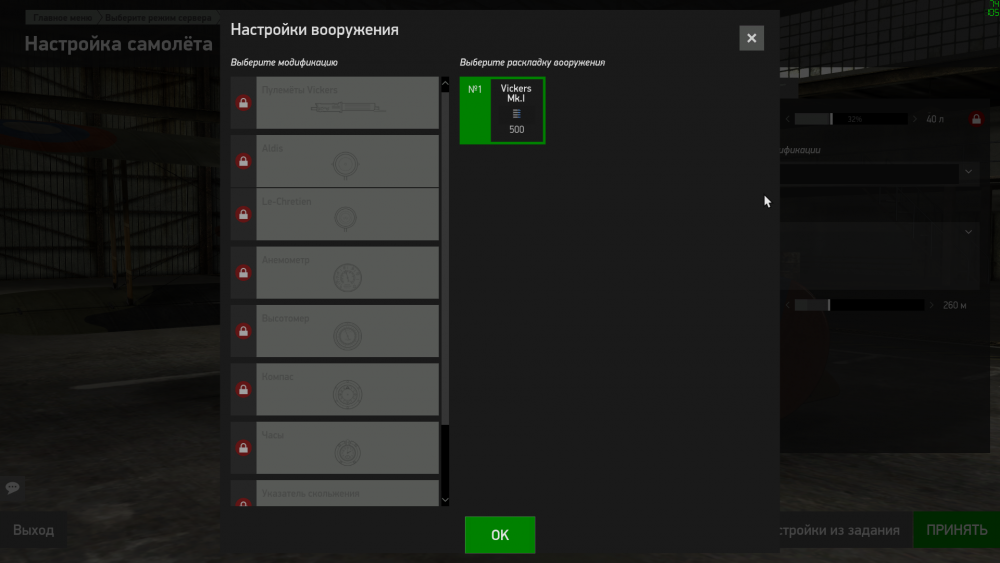This screenshot has height=563, width=1000.
Task: Select the Le-Chretien gunsight modification
Action: tap(347, 214)
